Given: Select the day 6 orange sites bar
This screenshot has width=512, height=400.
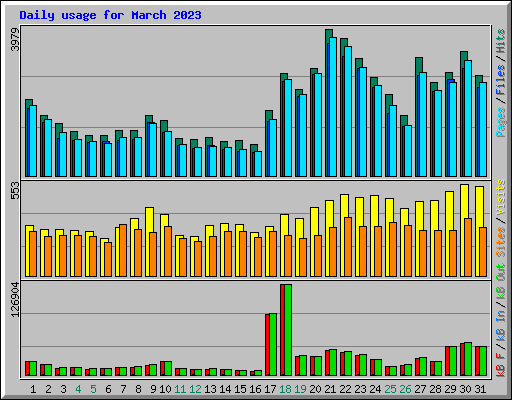Looking at the screenshot, I should [108, 259].
